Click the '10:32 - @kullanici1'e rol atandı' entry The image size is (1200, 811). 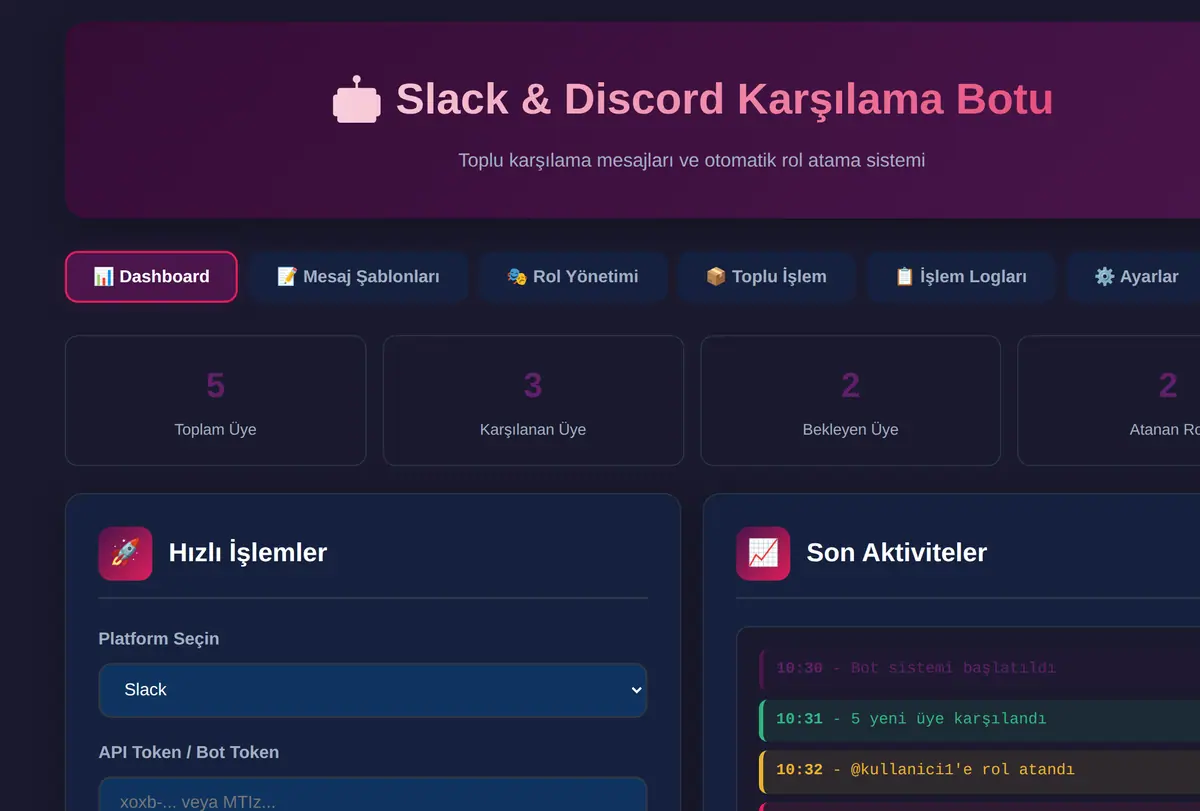pyautogui.click(x=980, y=770)
